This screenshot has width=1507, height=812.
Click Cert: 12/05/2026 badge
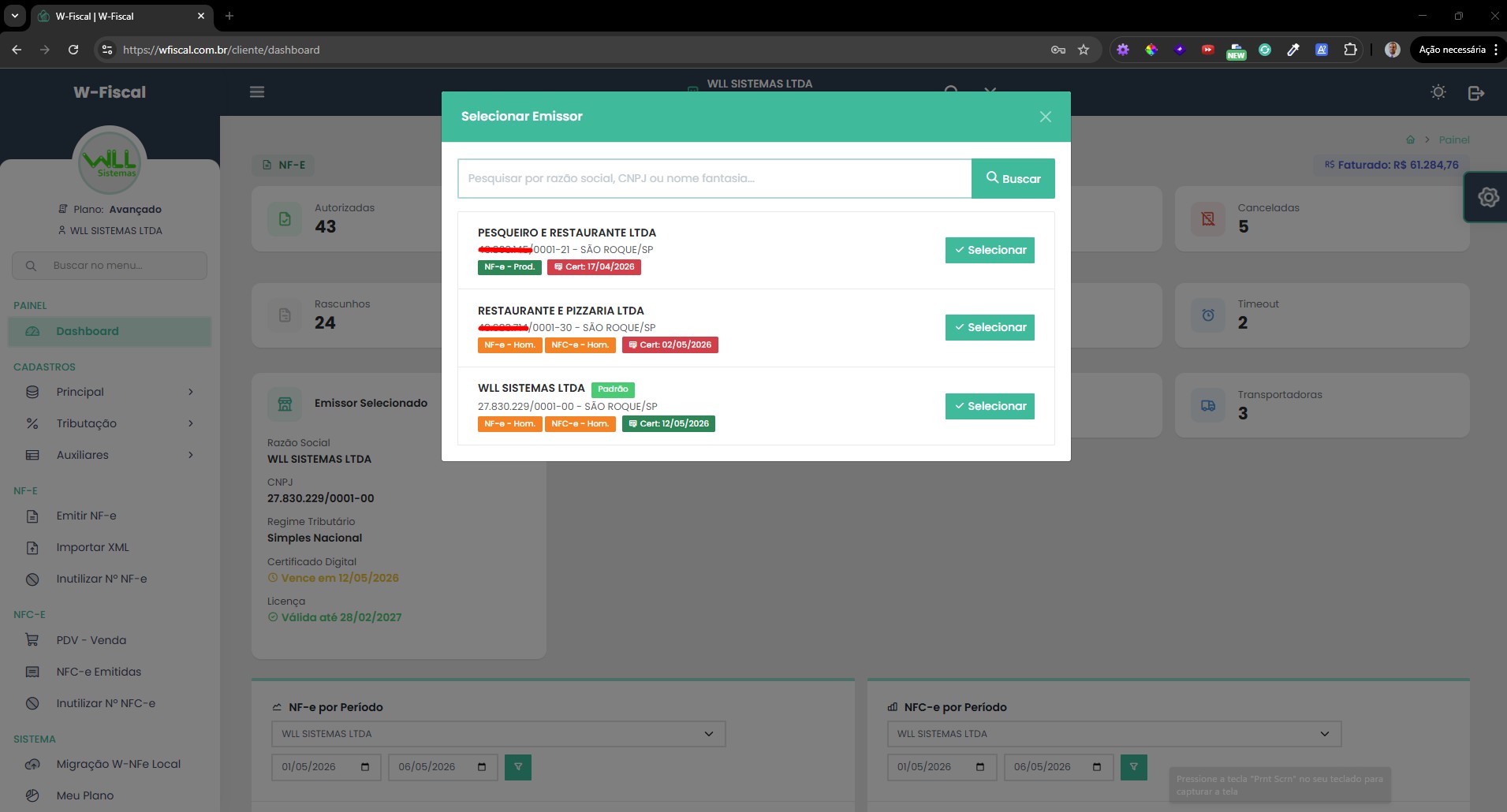[669, 424]
